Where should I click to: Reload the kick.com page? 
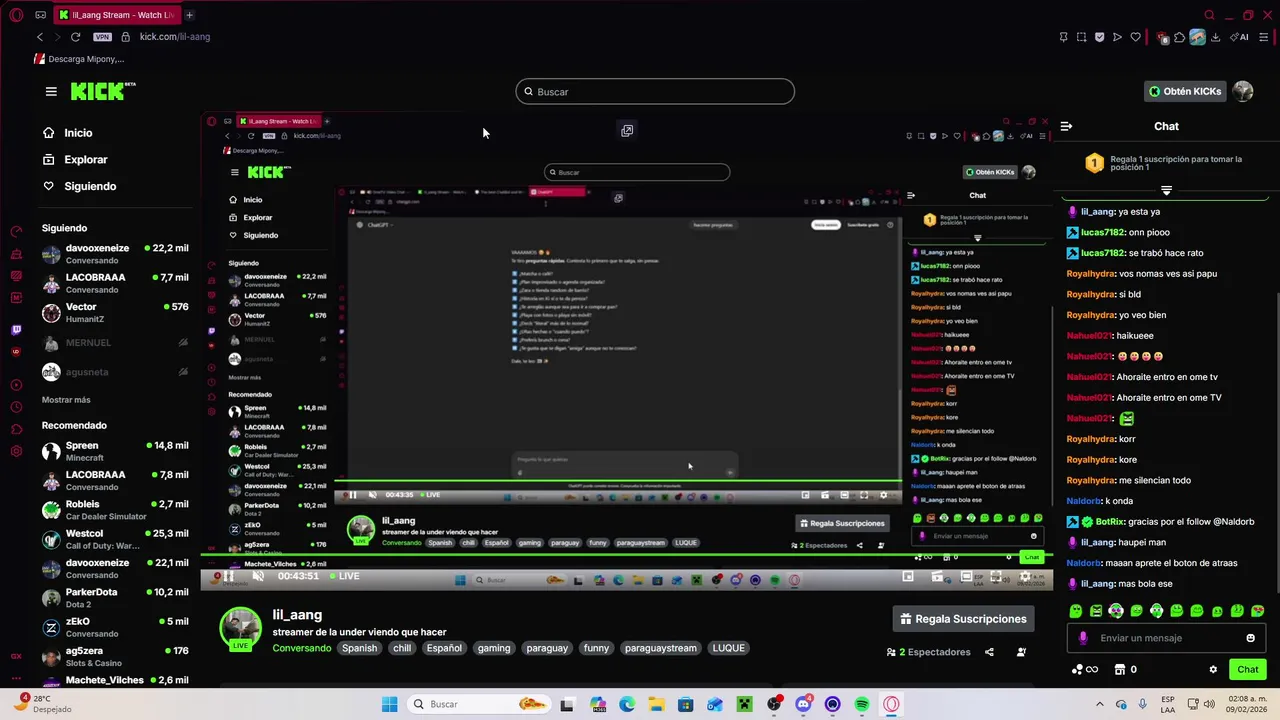tap(75, 37)
